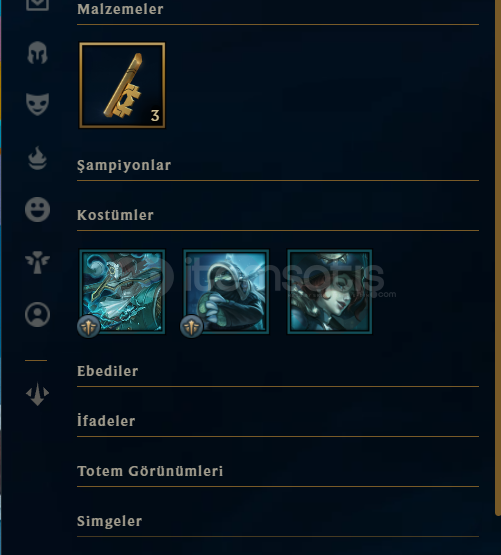Open the flame eternals filter in sidebar
Image resolution: width=501 pixels, height=555 pixels.
coord(37,158)
